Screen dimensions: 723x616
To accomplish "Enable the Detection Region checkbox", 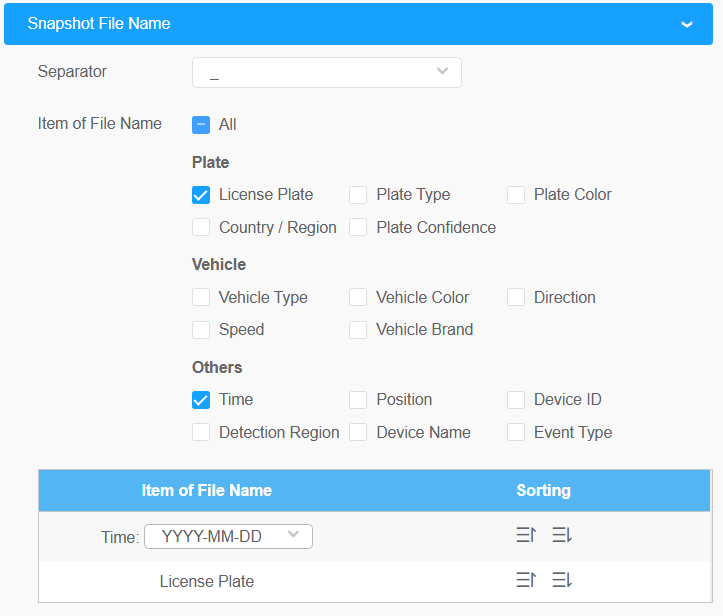I will [x=201, y=432].
